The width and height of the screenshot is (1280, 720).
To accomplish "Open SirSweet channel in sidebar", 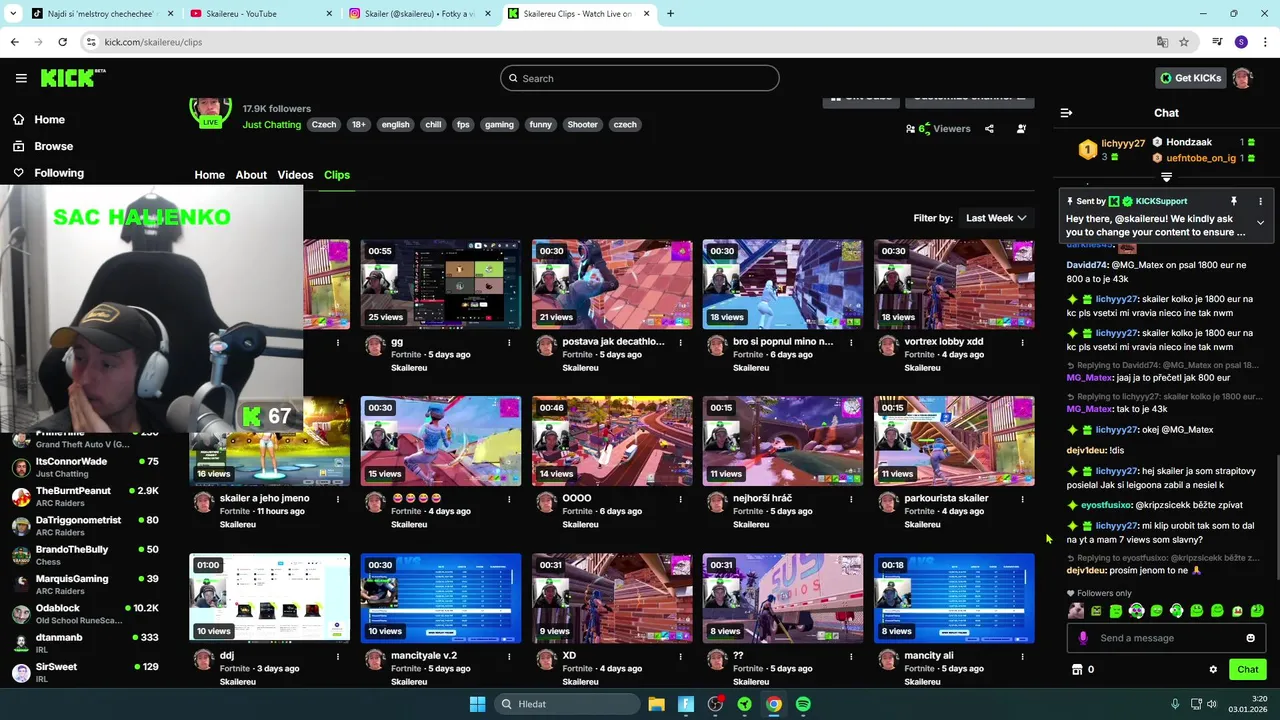I will (x=85, y=672).
